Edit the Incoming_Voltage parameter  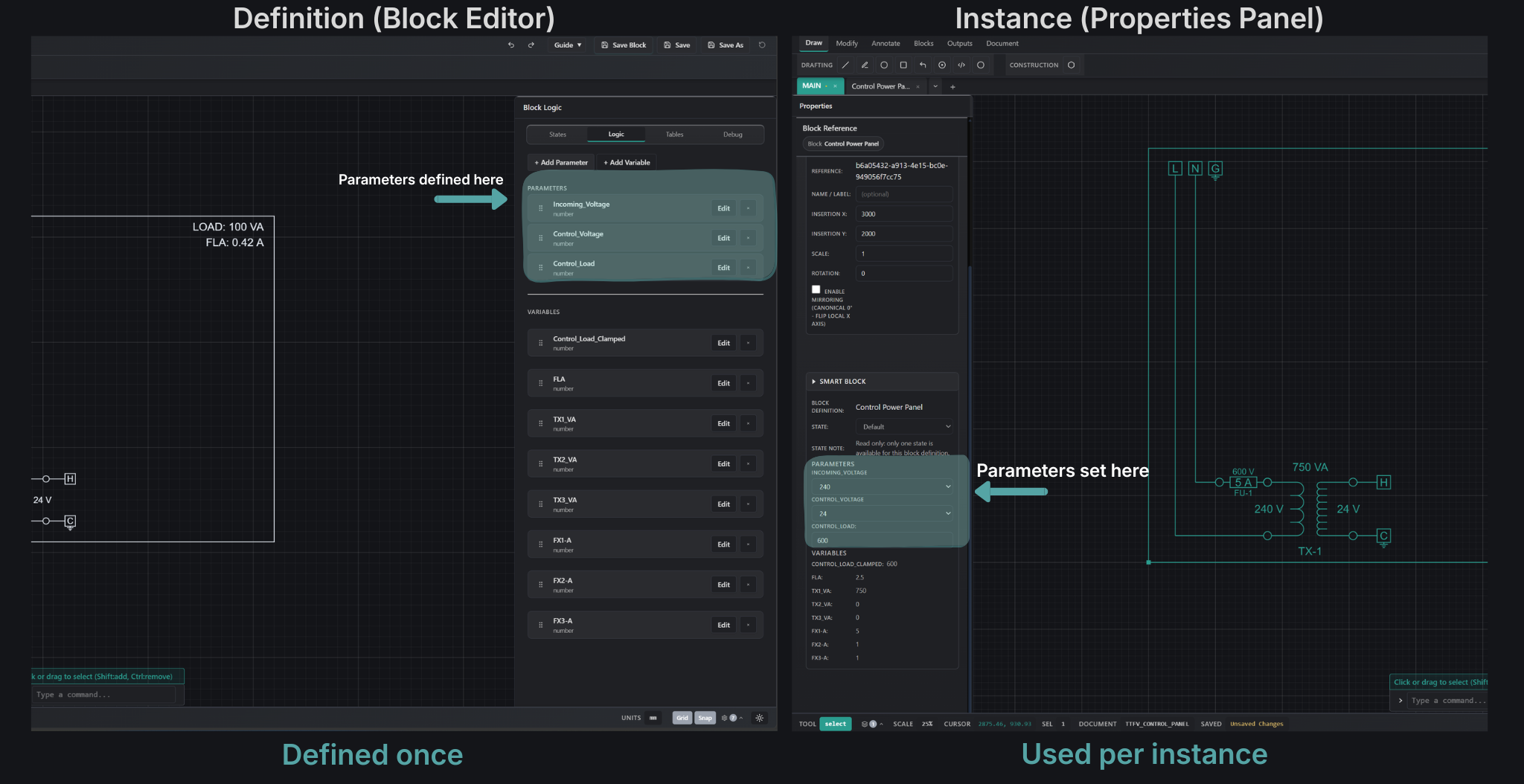pyautogui.click(x=723, y=209)
